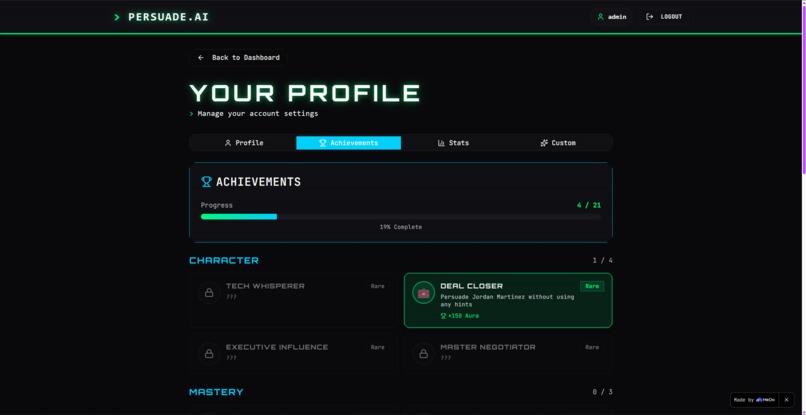The image size is (806, 415).
Task: Click the trophy icon beside +150 Aura
Action: click(x=443, y=316)
